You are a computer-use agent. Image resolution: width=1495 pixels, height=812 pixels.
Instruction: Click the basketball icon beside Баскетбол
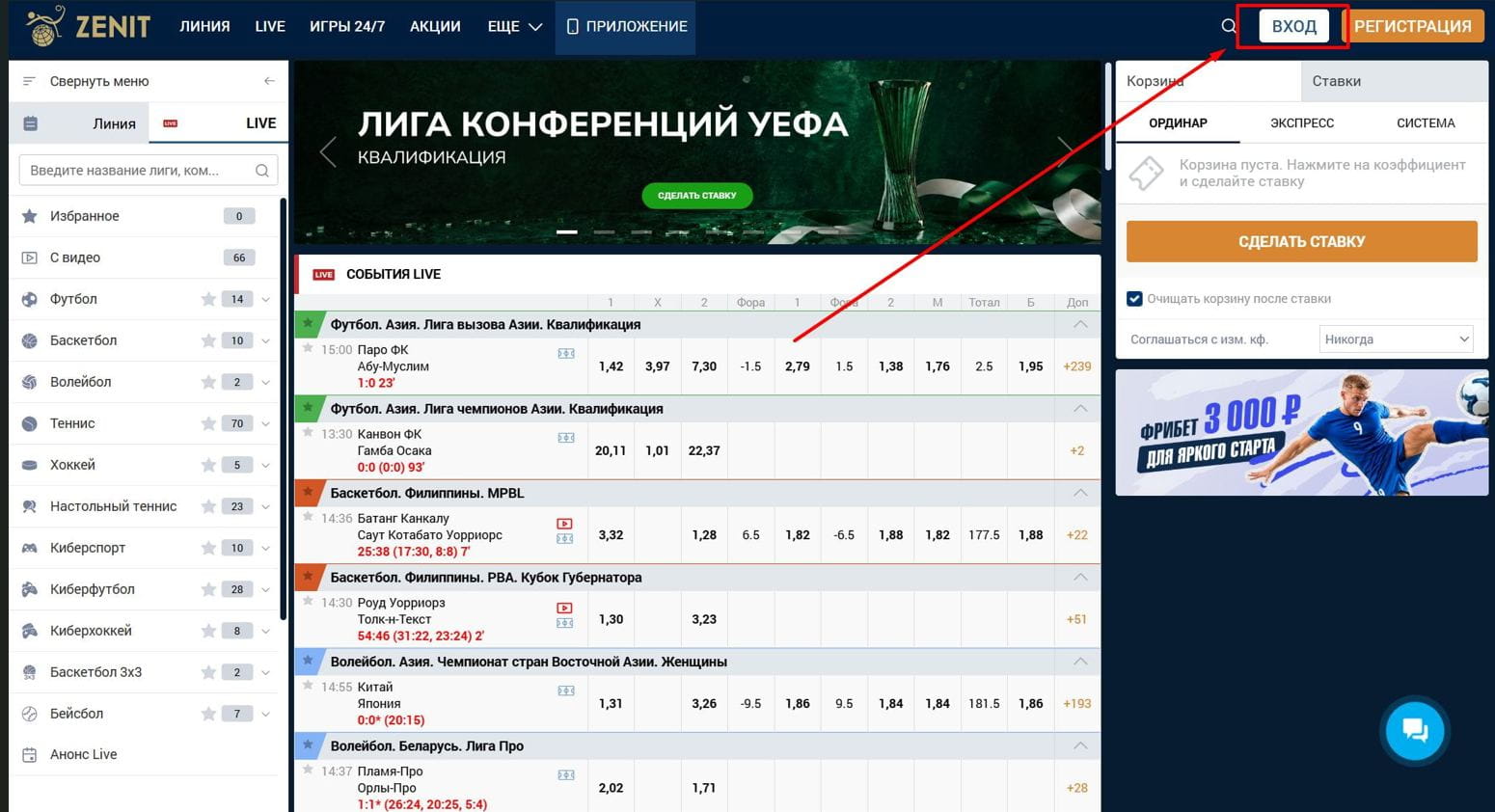[30, 340]
